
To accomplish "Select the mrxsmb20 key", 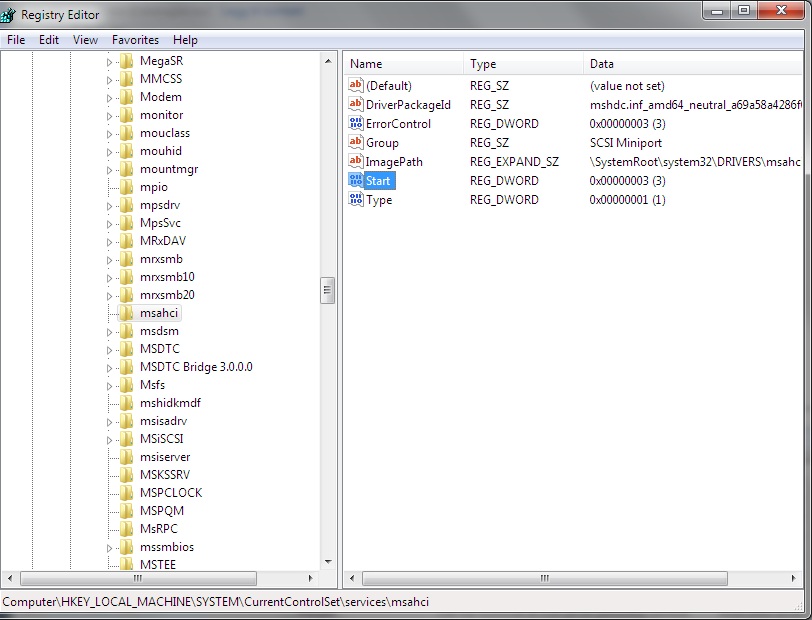I will (x=167, y=295).
